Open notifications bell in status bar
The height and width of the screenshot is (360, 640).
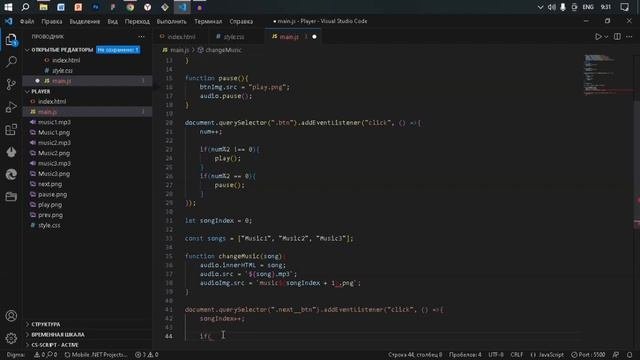[629, 355]
